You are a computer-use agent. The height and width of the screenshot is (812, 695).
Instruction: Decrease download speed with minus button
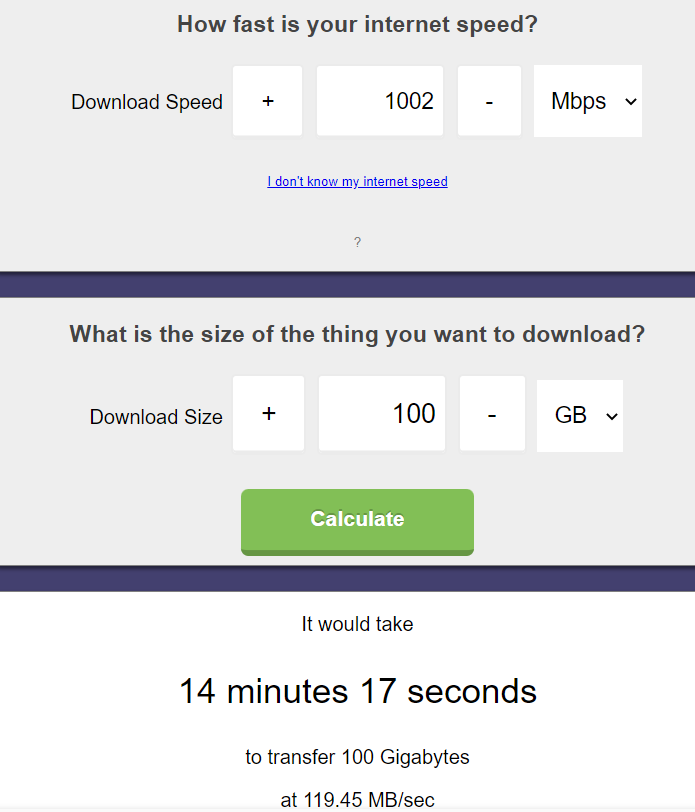(489, 101)
